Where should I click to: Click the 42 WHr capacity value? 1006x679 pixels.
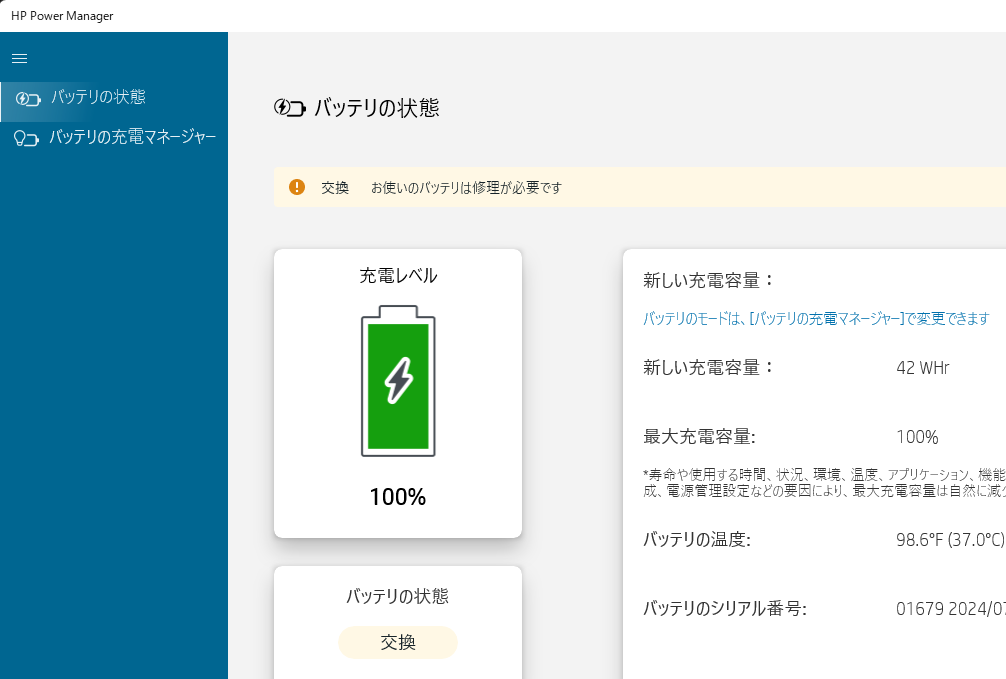tap(922, 368)
